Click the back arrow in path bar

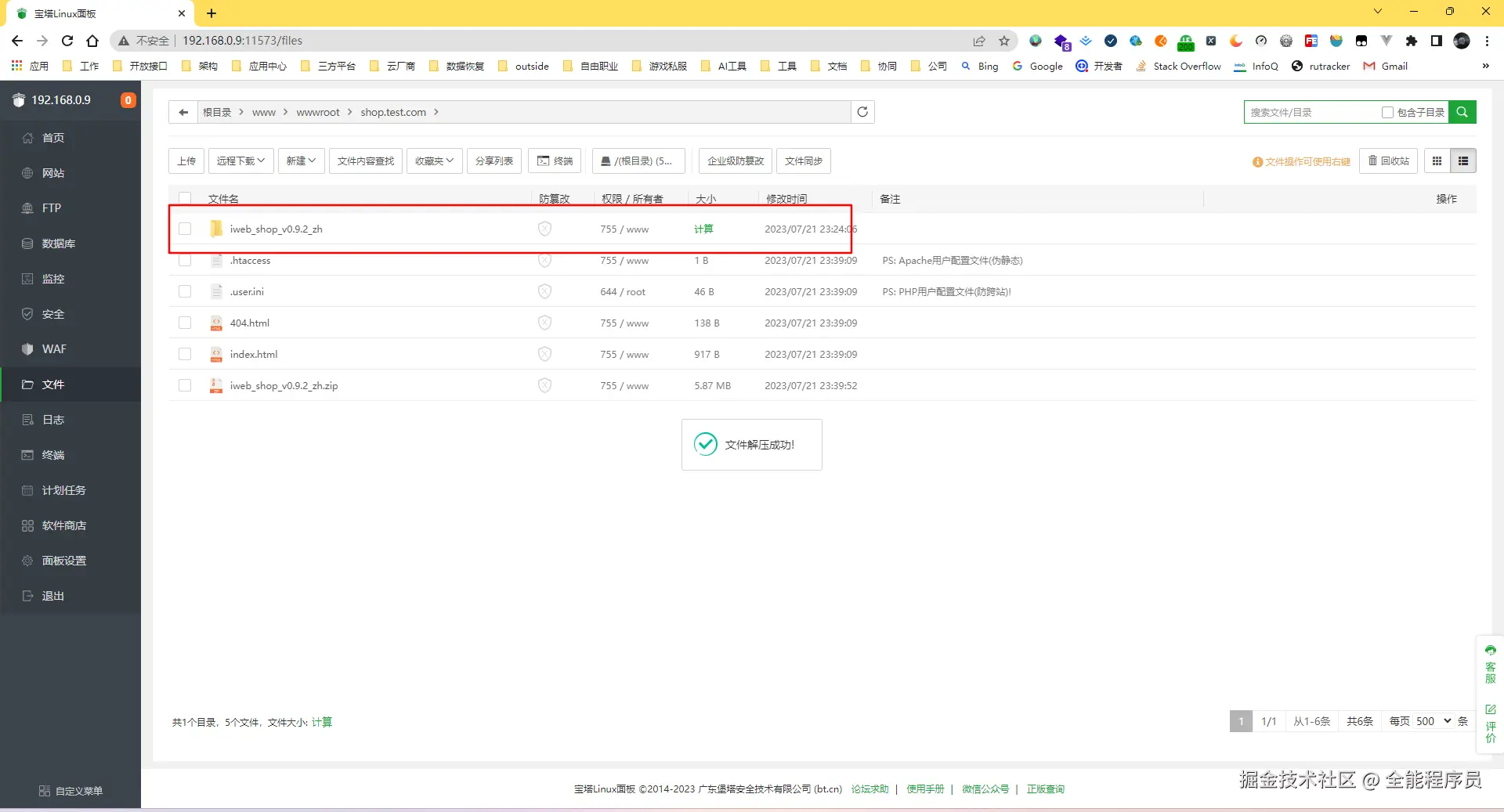pyautogui.click(x=183, y=112)
